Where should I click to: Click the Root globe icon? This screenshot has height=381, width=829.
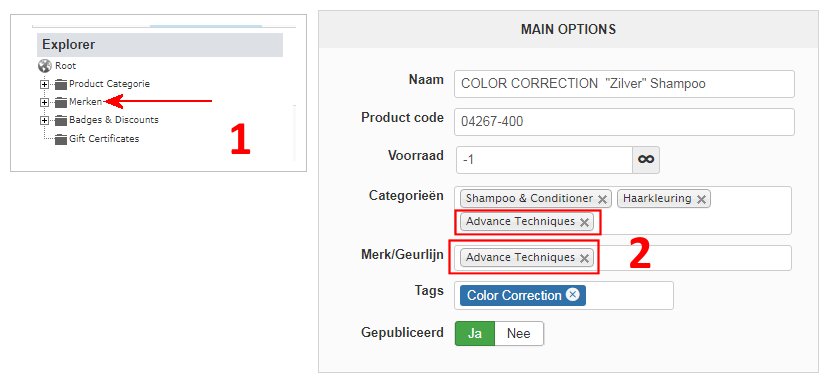[44, 66]
